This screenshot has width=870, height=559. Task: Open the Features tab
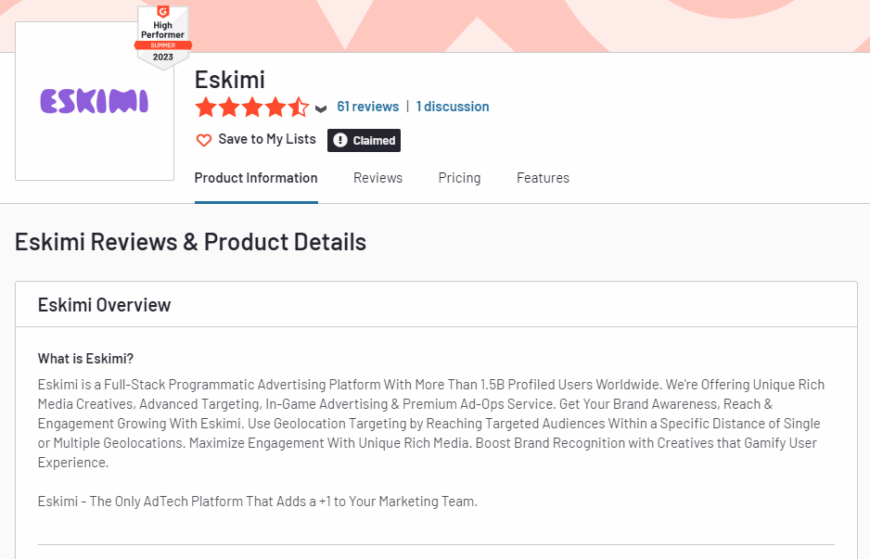click(543, 178)
